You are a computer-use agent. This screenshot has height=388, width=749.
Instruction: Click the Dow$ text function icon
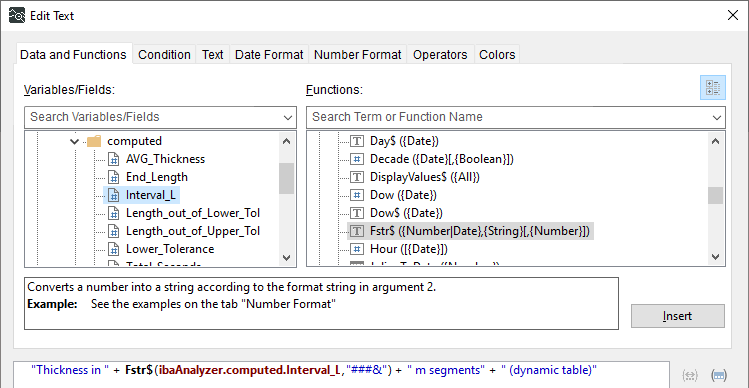pyautogui.click(x=357, y=213)
